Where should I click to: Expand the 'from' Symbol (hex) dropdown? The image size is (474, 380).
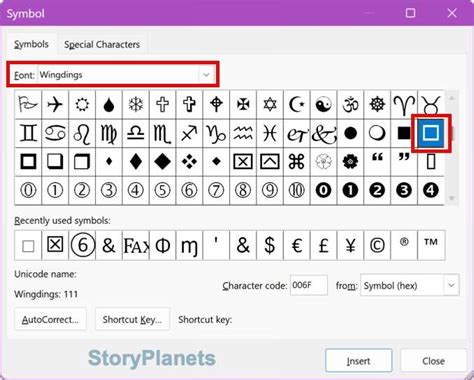coord(451,285)
